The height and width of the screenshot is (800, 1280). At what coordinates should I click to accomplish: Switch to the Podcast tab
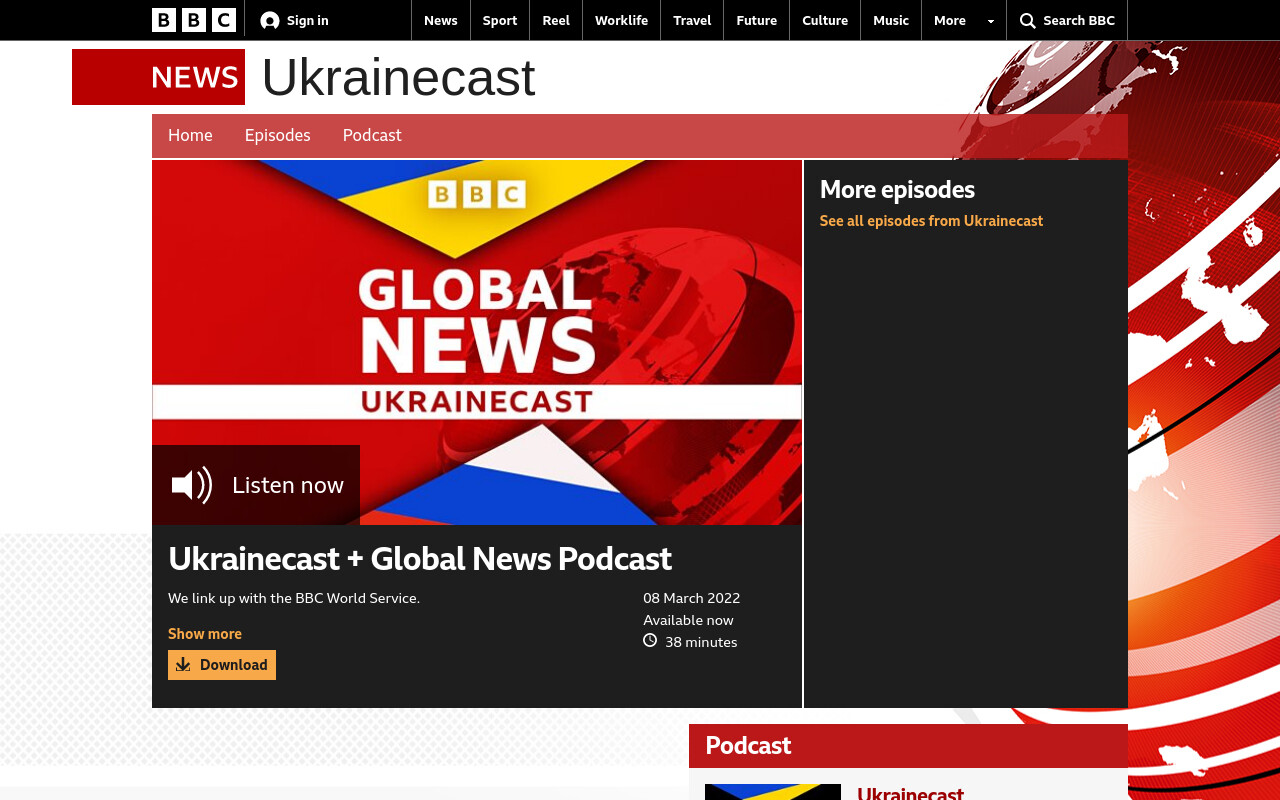click(x=372, y=135)
